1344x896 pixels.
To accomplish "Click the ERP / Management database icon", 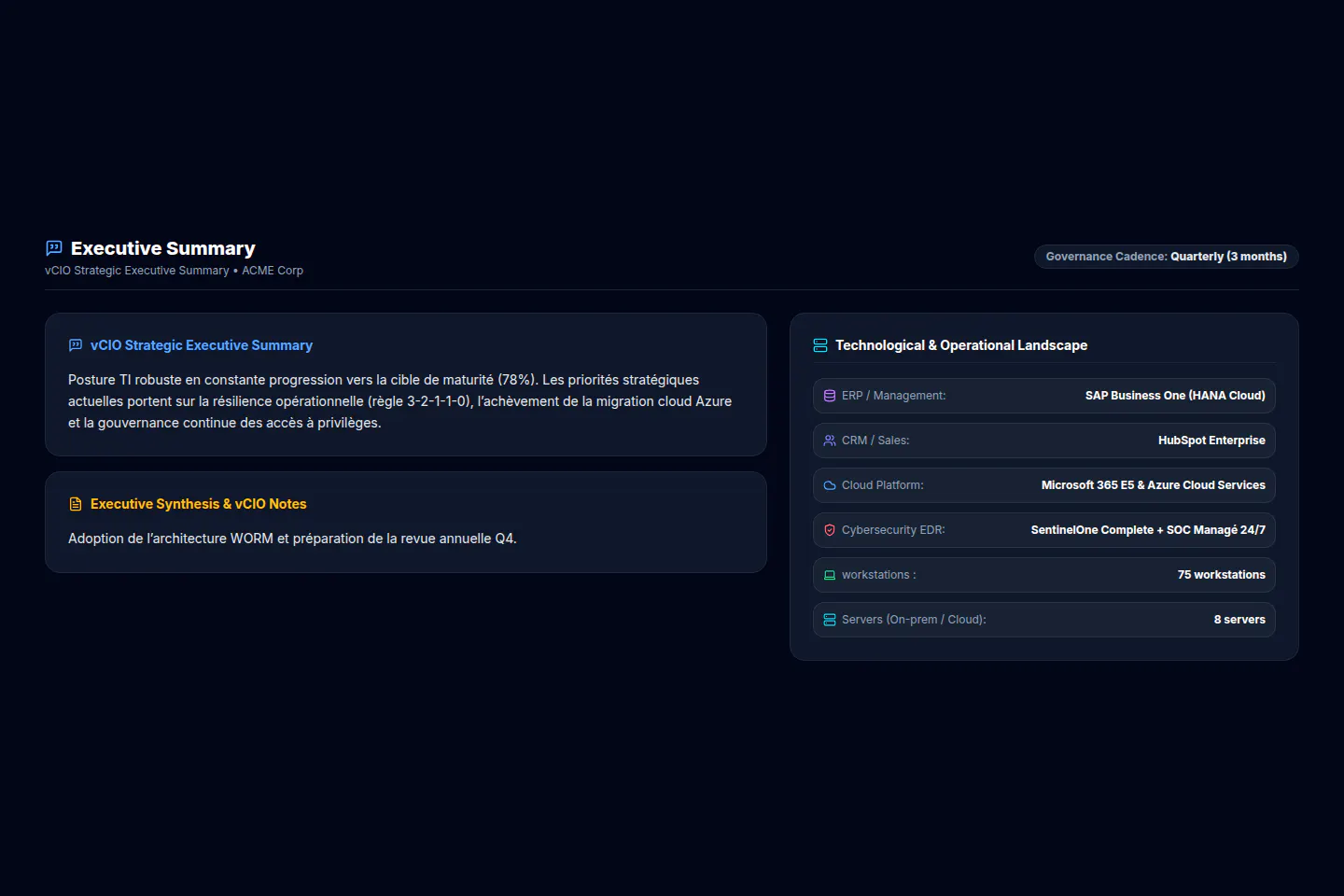I will [x=830, y=396].
